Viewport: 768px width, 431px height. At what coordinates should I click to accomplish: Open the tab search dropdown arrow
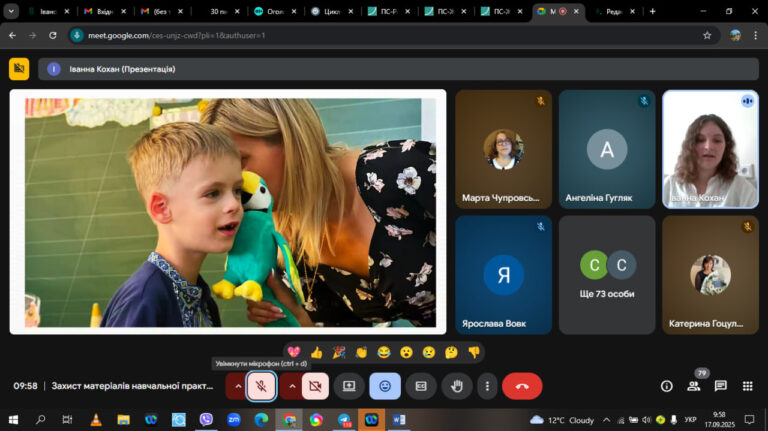(11, 11)
